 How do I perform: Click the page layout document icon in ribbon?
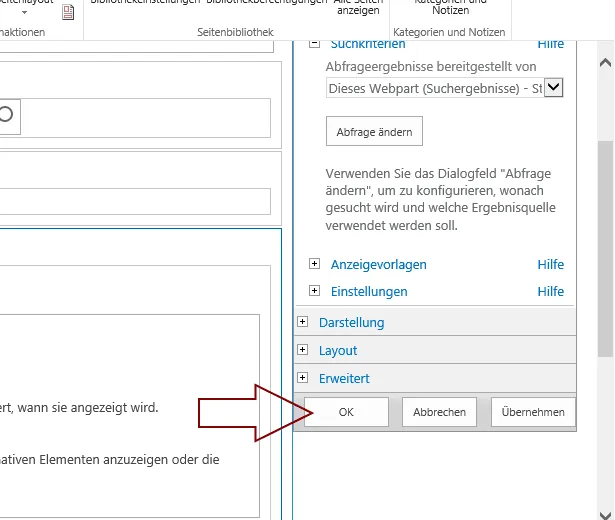(x=68, y=12)
